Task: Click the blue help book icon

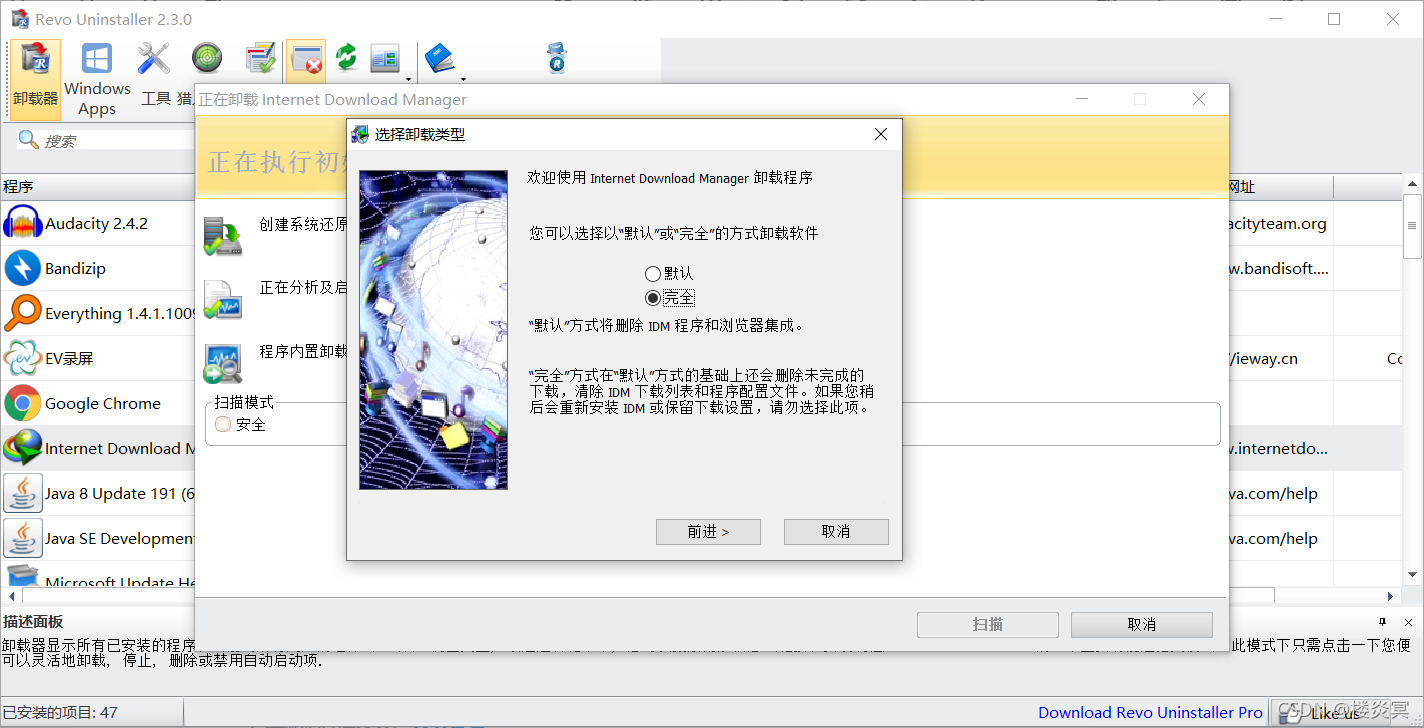Action: [439, 58]
